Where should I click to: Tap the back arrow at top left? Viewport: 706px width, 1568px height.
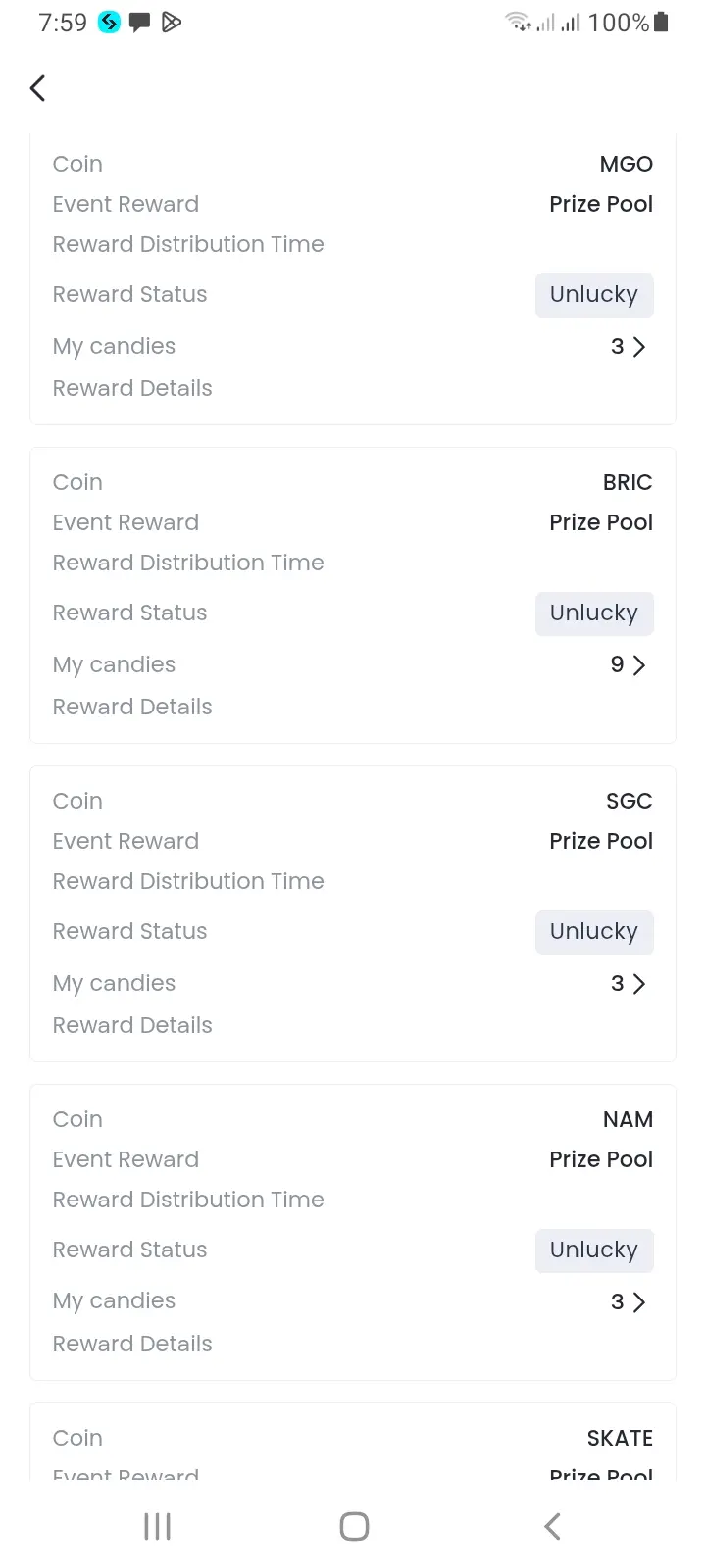point(37,88)
